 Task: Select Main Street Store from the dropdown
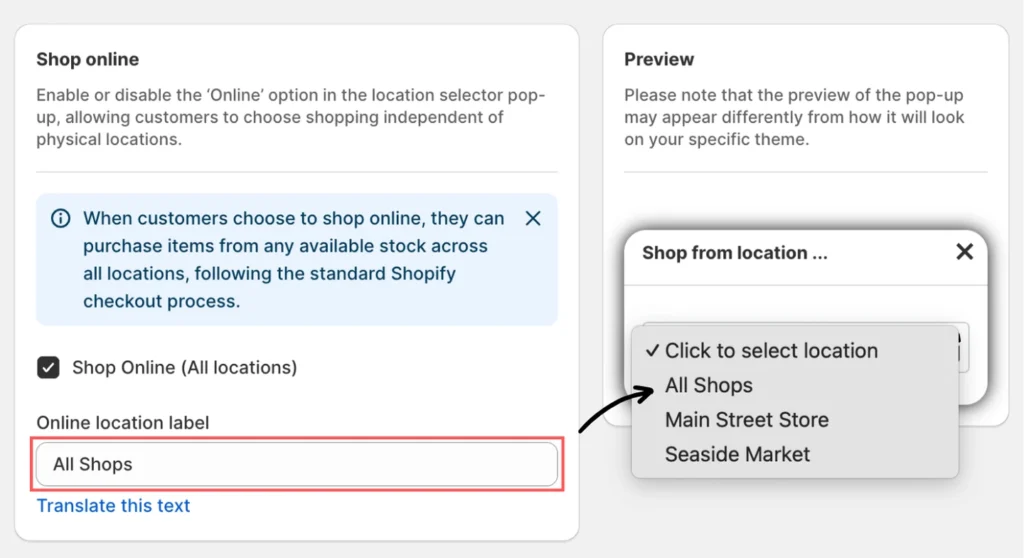pyautogui.click(x=746, y=420)
